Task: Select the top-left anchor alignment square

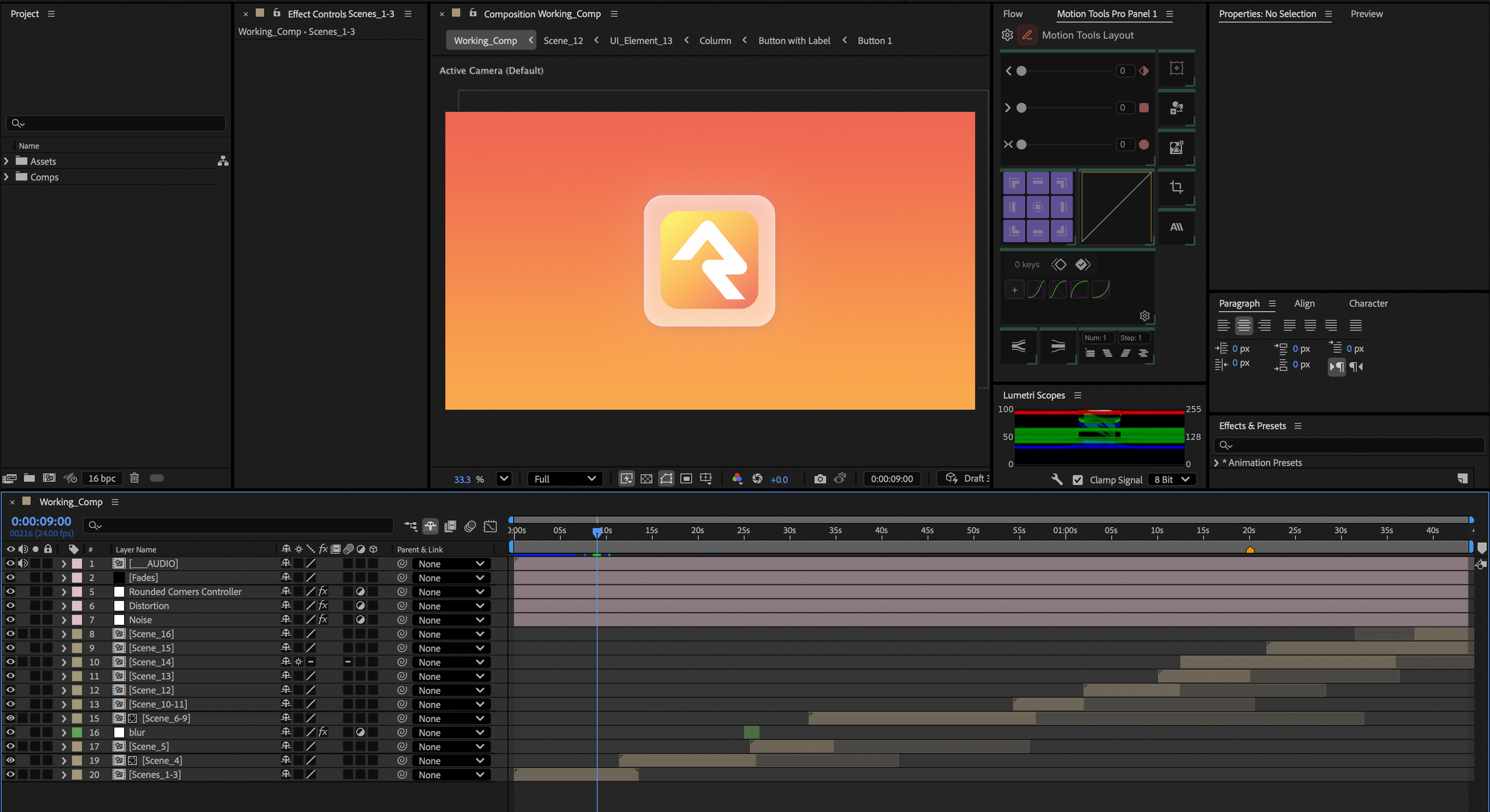Action: point(1014,183)
